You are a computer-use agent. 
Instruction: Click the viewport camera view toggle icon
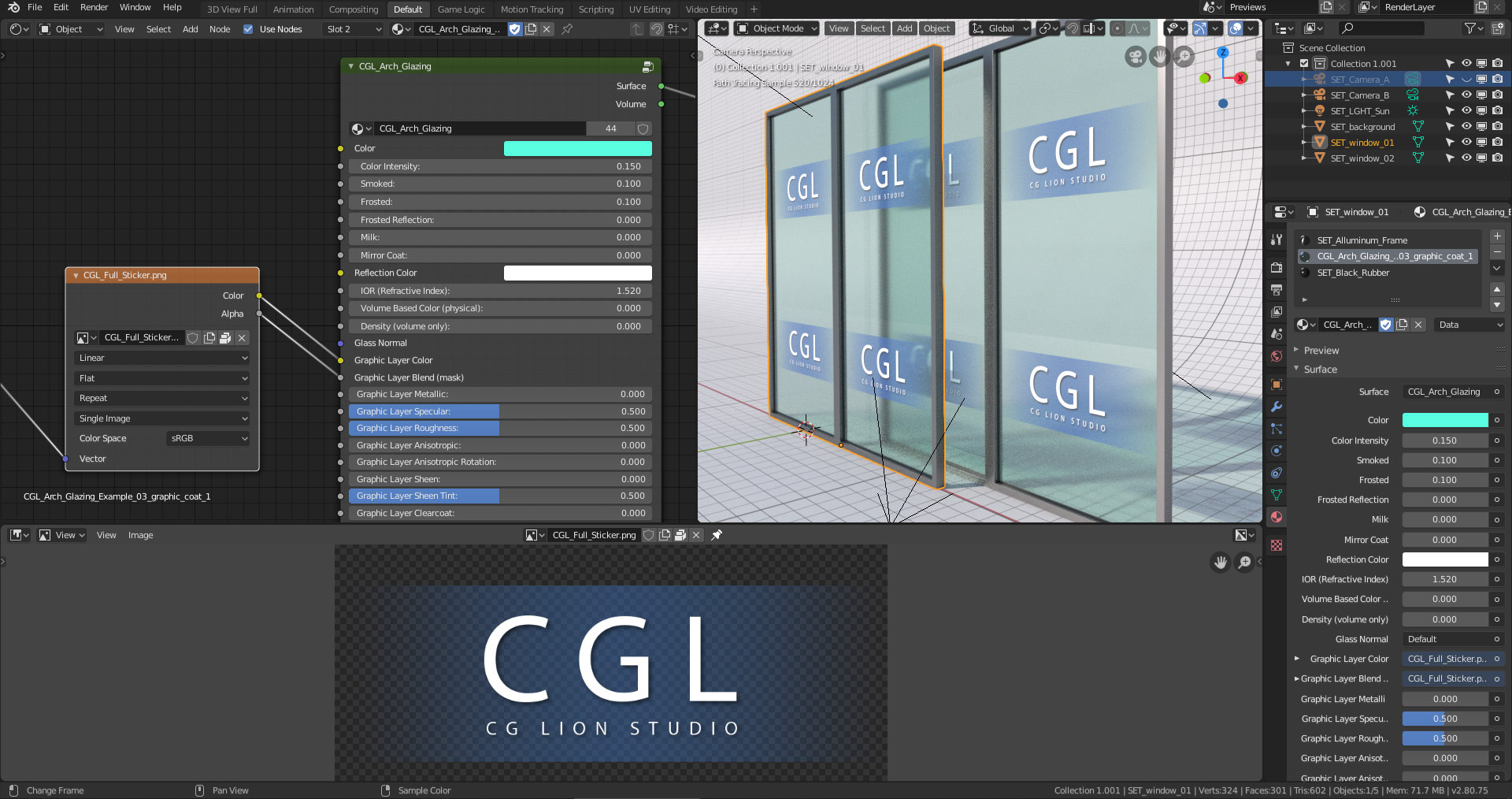click(x=1136, y=57)
